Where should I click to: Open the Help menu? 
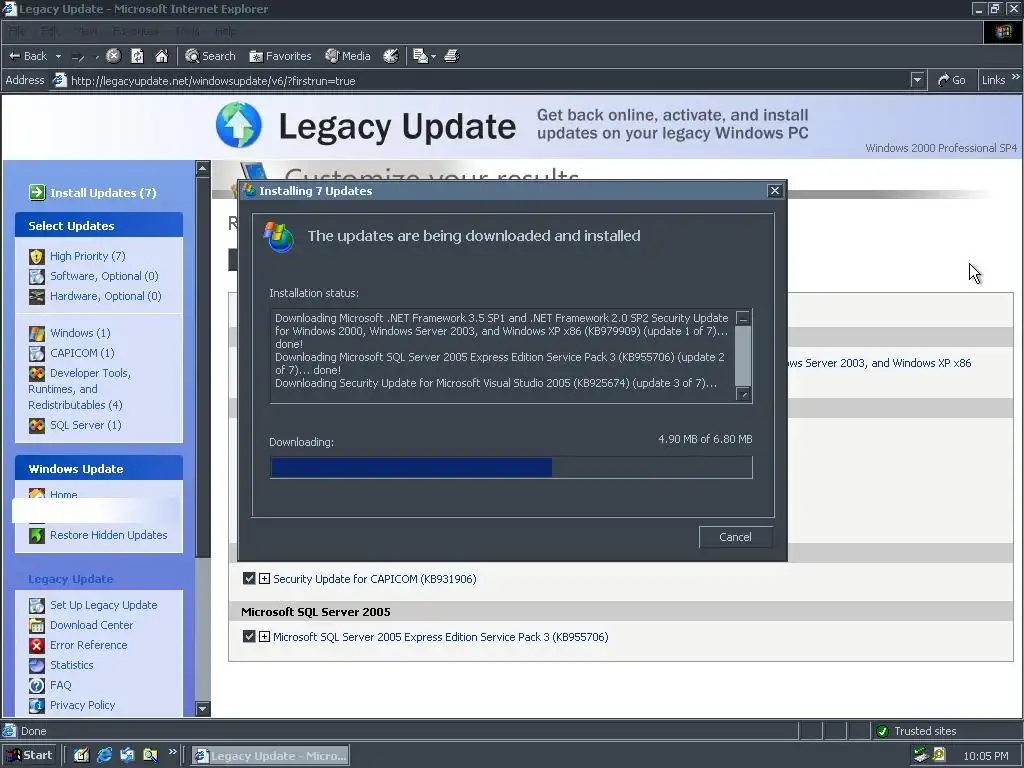(x=226, y=31)
